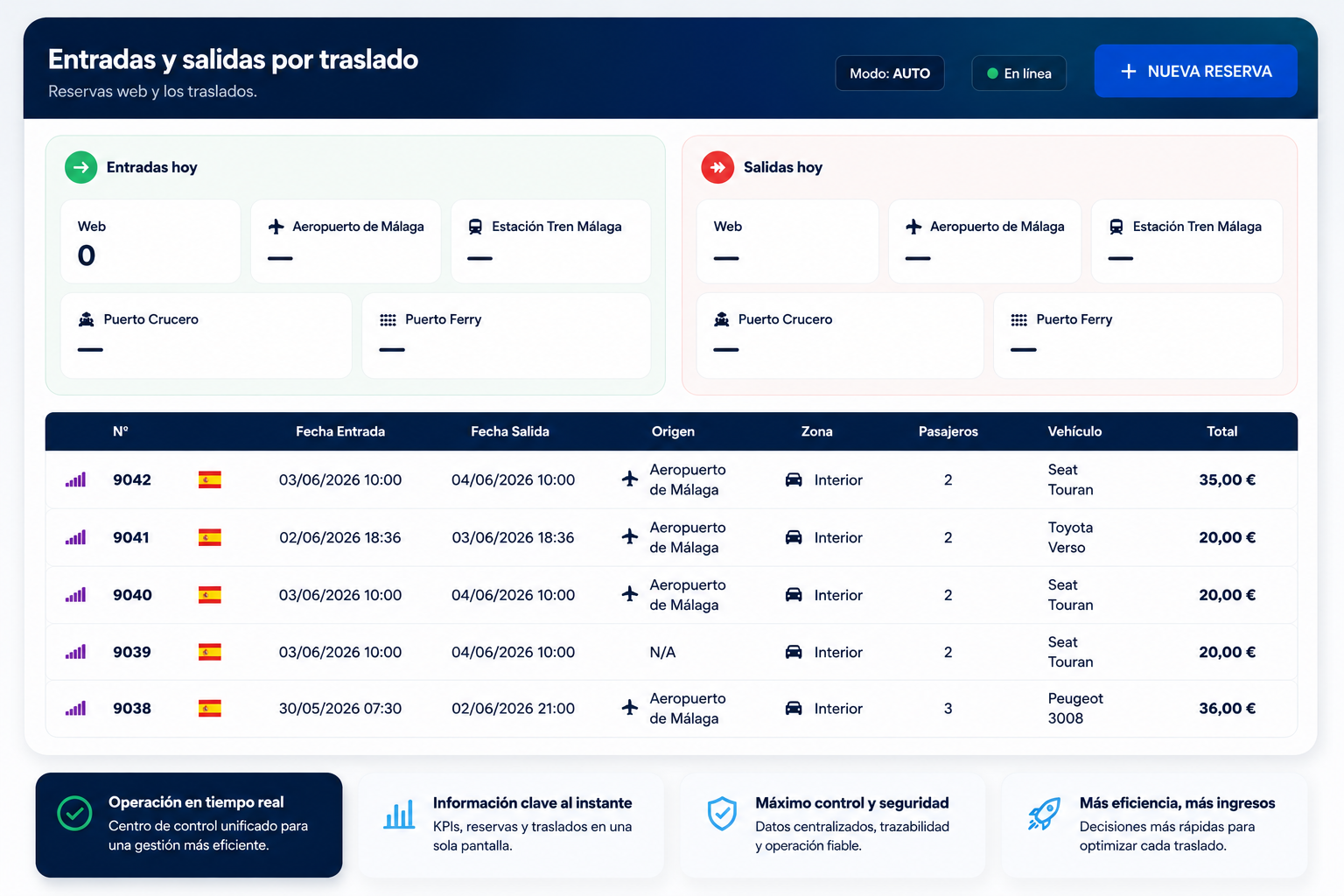Click the Fecha Entrada column header
Image resolution: width=1344 pixels, height=896 pixels.
click(x=340, y=431)
